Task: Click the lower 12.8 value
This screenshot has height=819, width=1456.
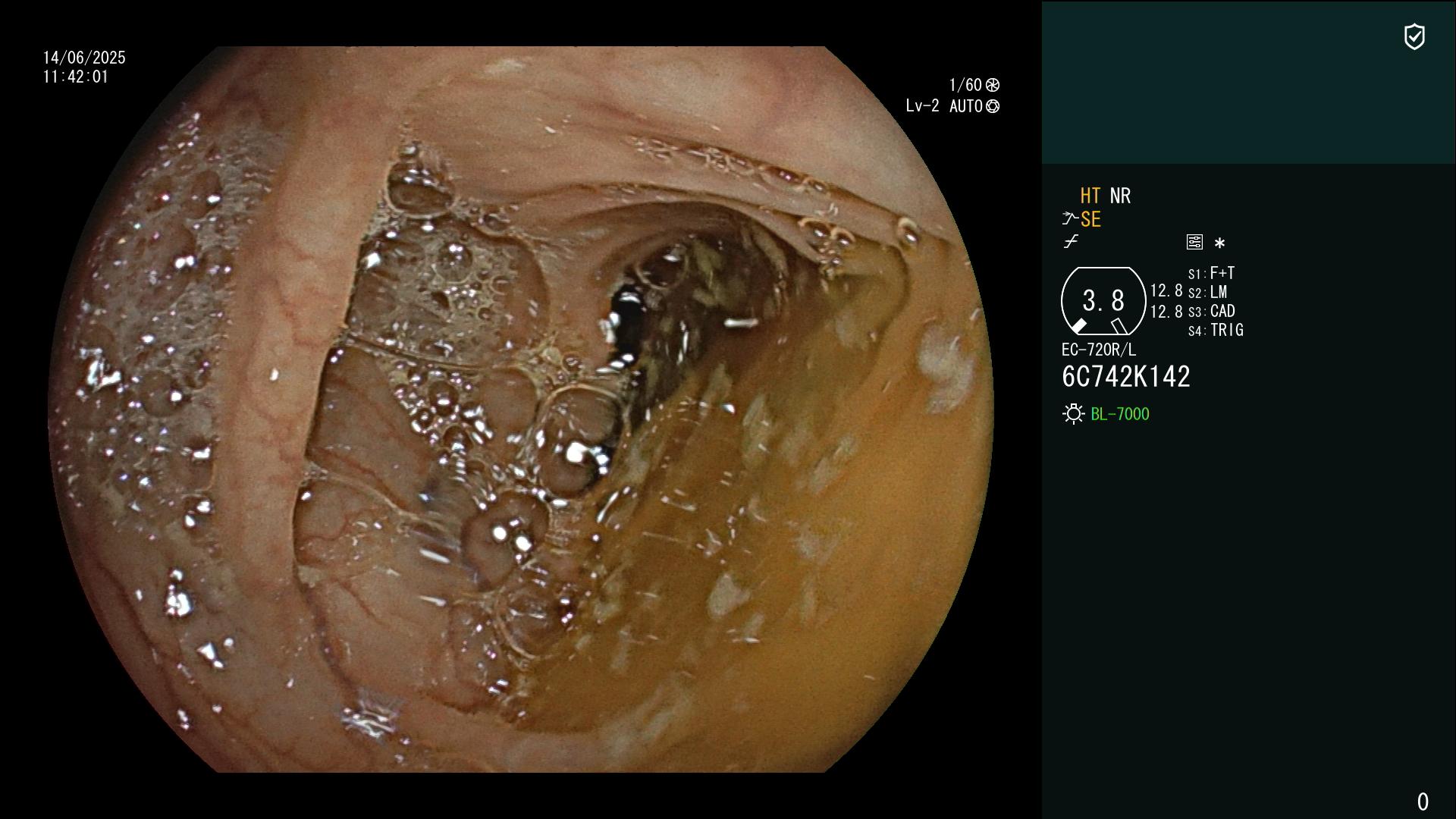Action: (1166, 312)
